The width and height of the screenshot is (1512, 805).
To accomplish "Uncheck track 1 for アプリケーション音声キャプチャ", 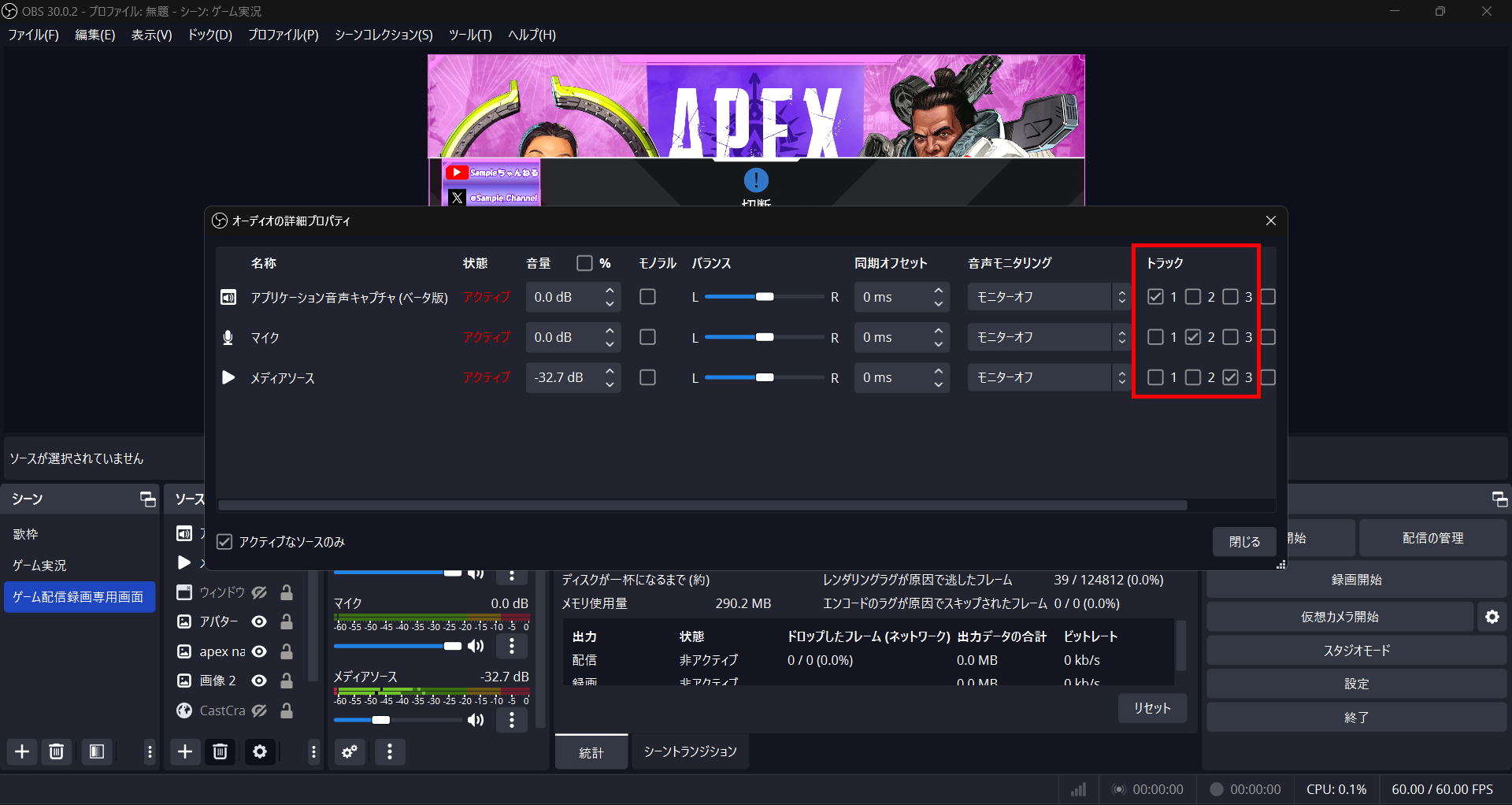I will 1155,297.
